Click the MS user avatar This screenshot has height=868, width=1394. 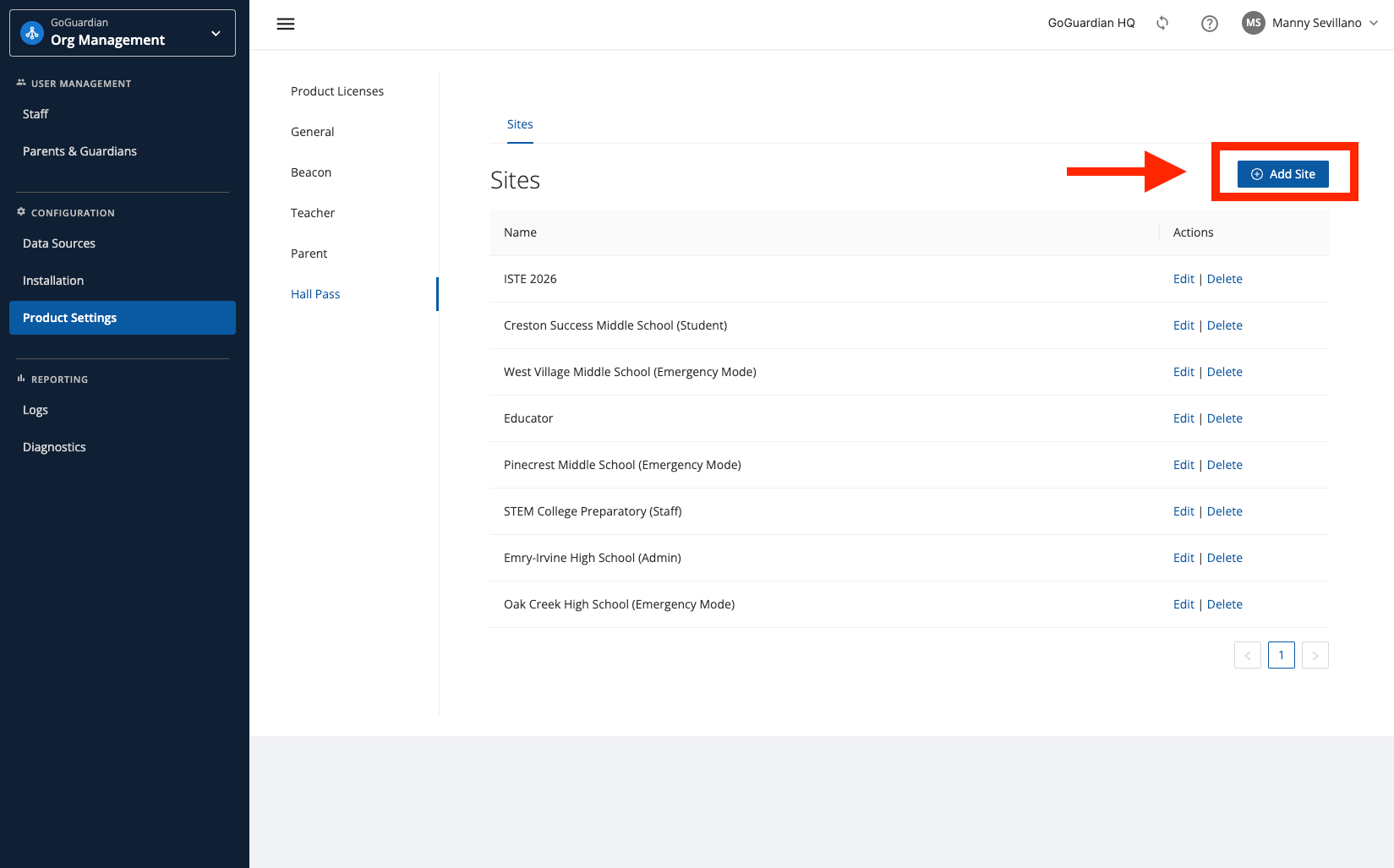pyautogui.click(x=1254, y=23)
